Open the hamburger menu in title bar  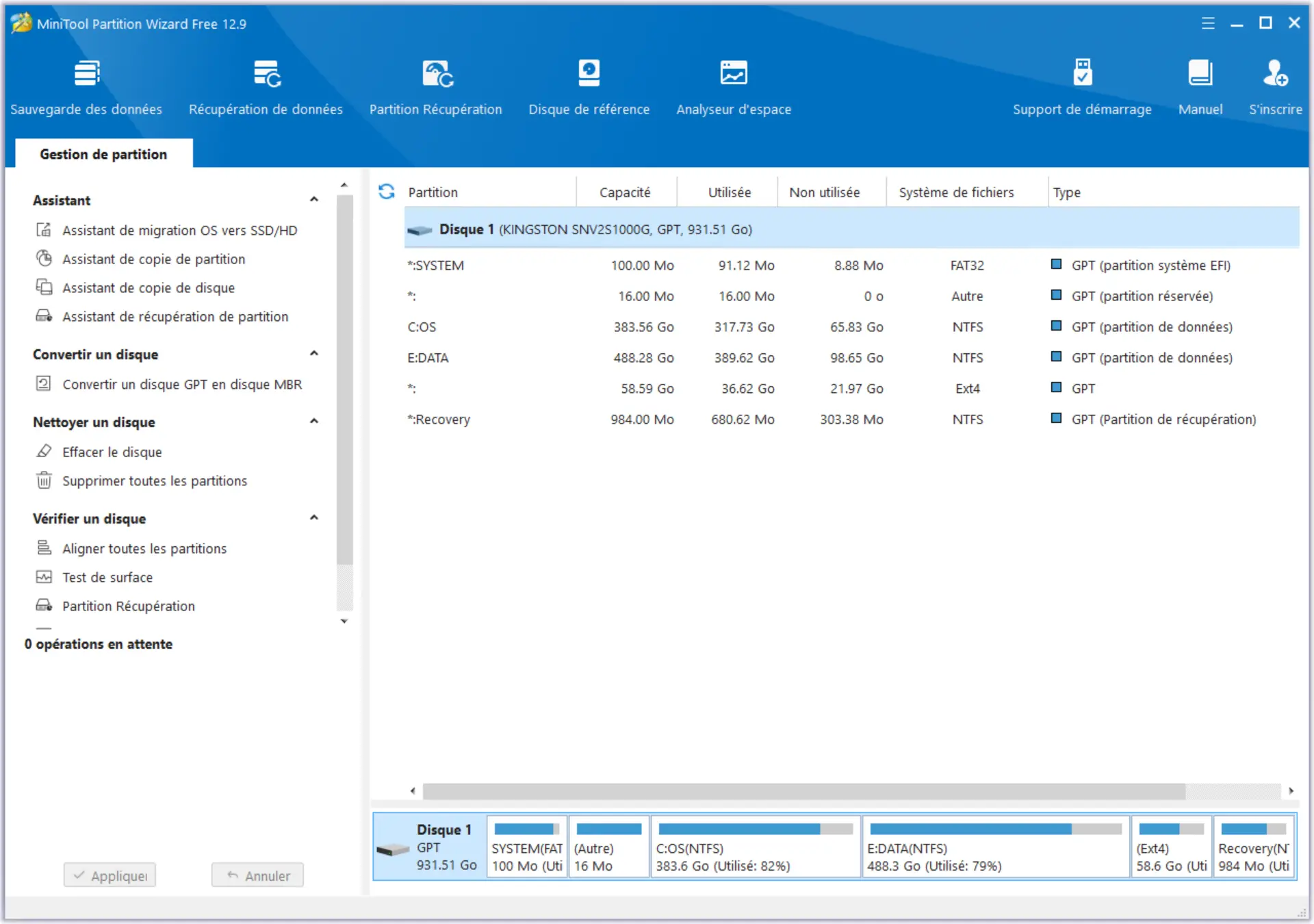click(x=1208, y=23)
